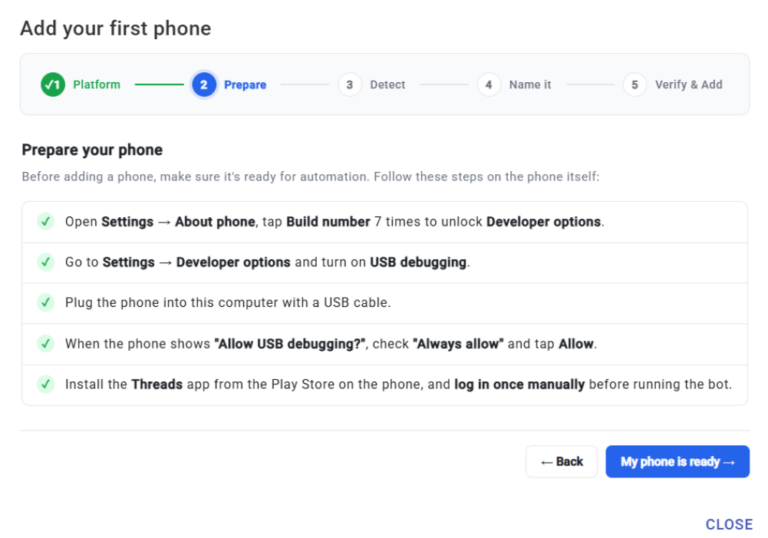This screenshot has height=538, width=768.
Task: Click the step 4 Name it circle
Action: pyautogui.click(x=488, y=85)
